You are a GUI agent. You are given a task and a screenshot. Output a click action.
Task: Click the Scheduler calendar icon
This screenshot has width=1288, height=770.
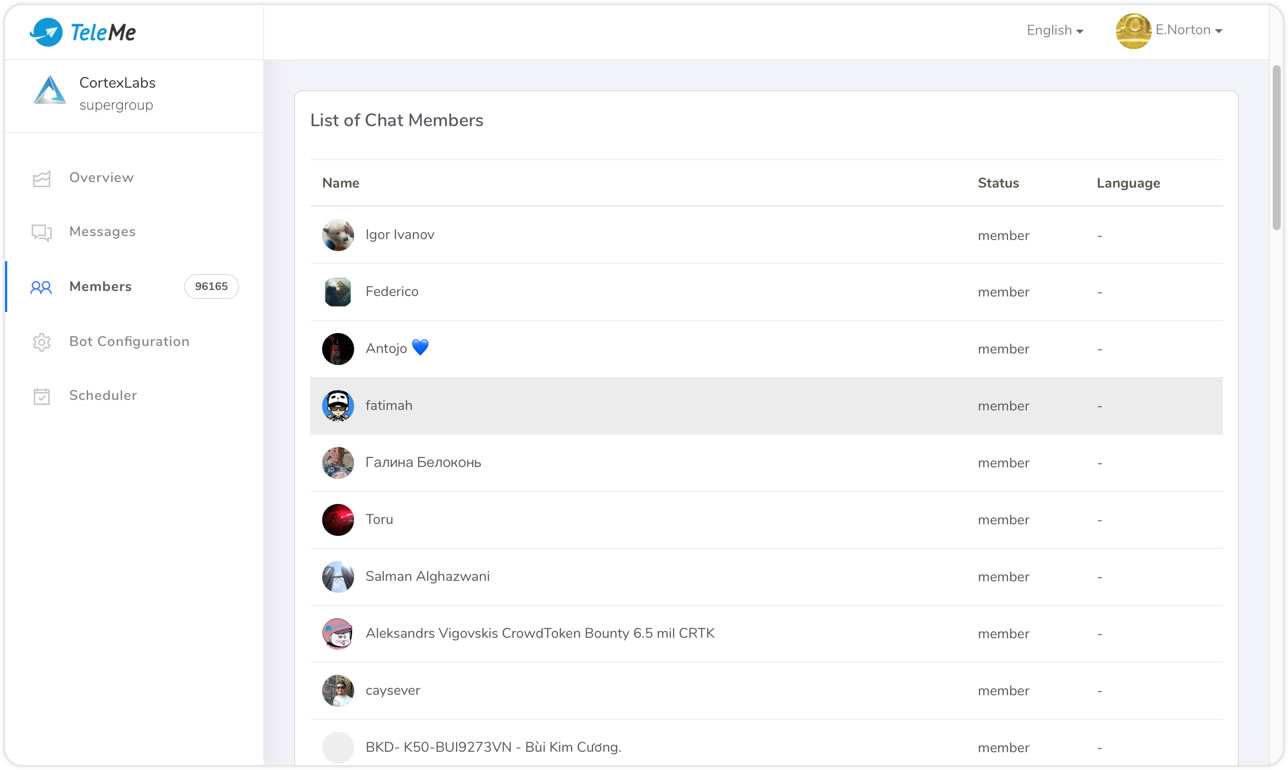click(x=41, y=396)
